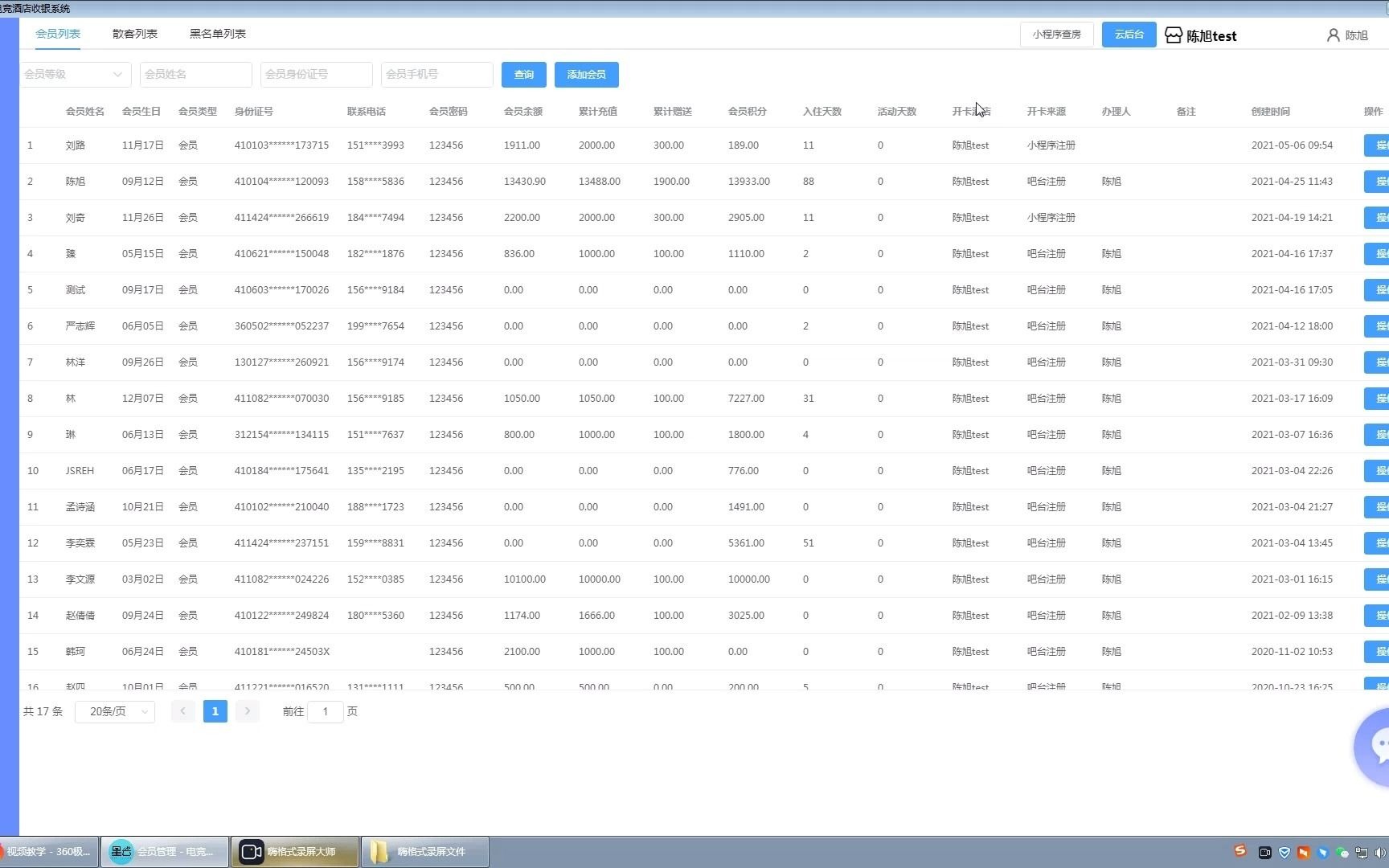Click the 会员余额 column header

[x=523, y=112]
